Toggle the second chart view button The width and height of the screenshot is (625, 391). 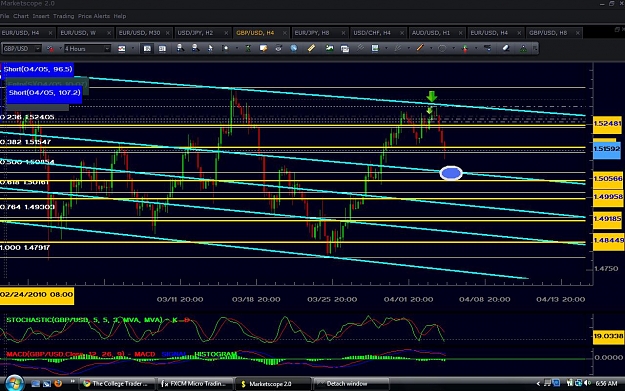tap(162, 49)
